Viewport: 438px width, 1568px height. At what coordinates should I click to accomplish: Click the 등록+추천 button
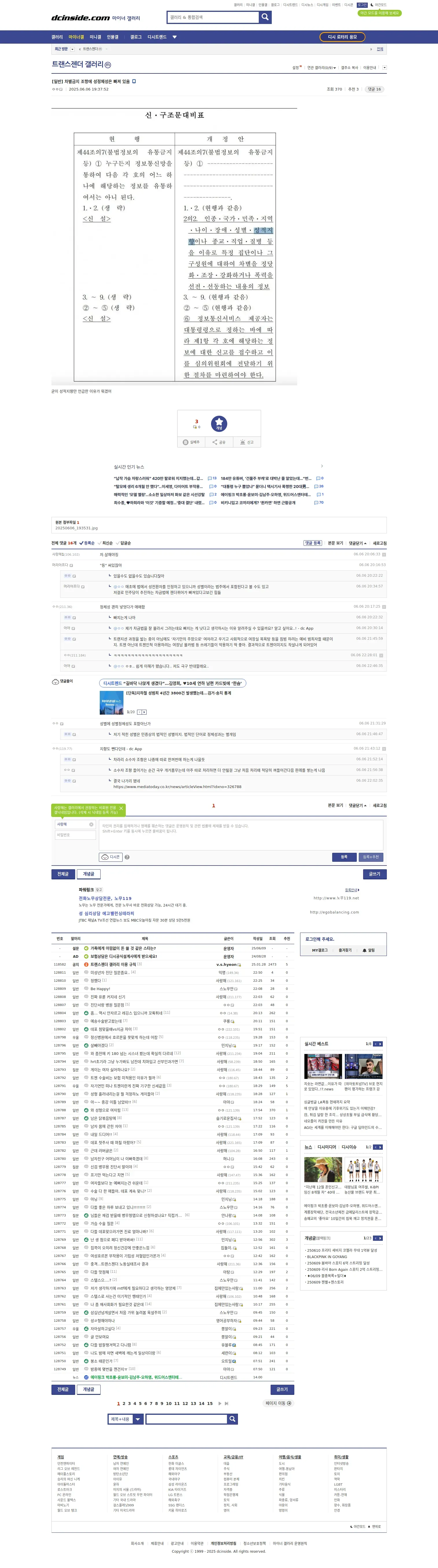371,857
